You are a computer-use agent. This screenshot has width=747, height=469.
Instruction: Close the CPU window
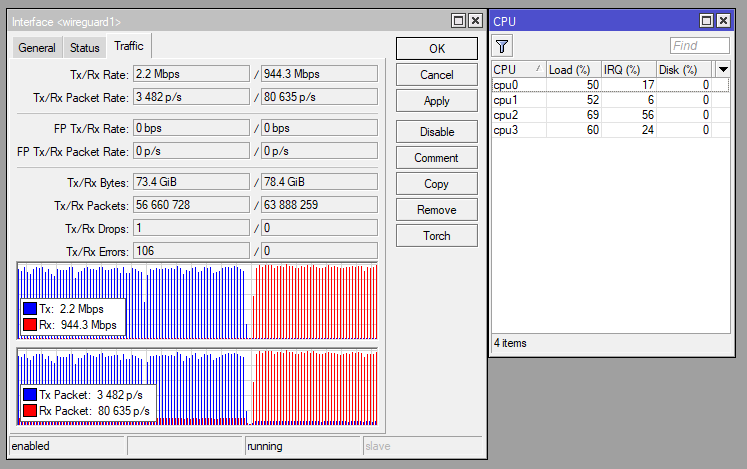coord(723,20)
